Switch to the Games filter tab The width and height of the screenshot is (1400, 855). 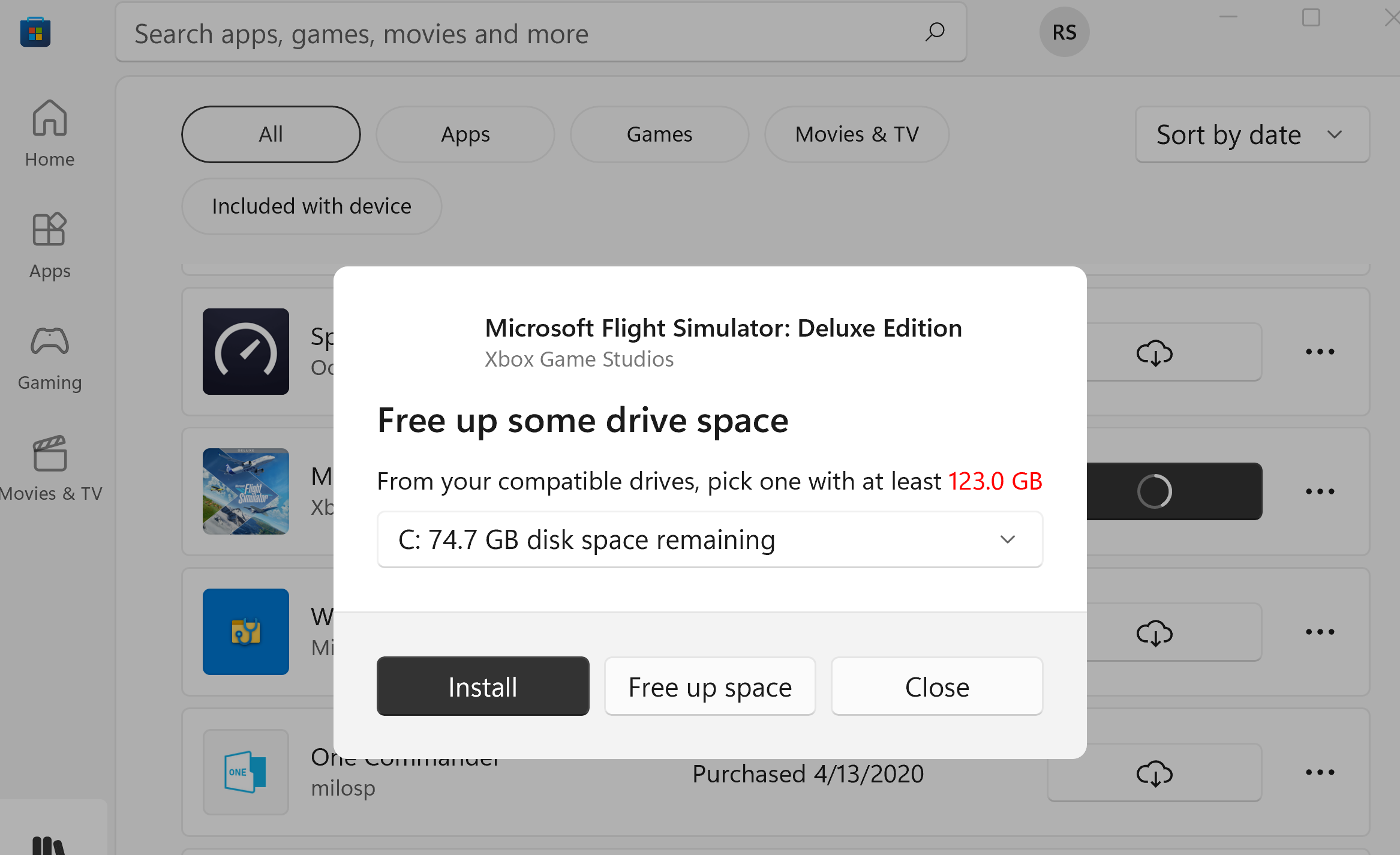coord(659,134)
